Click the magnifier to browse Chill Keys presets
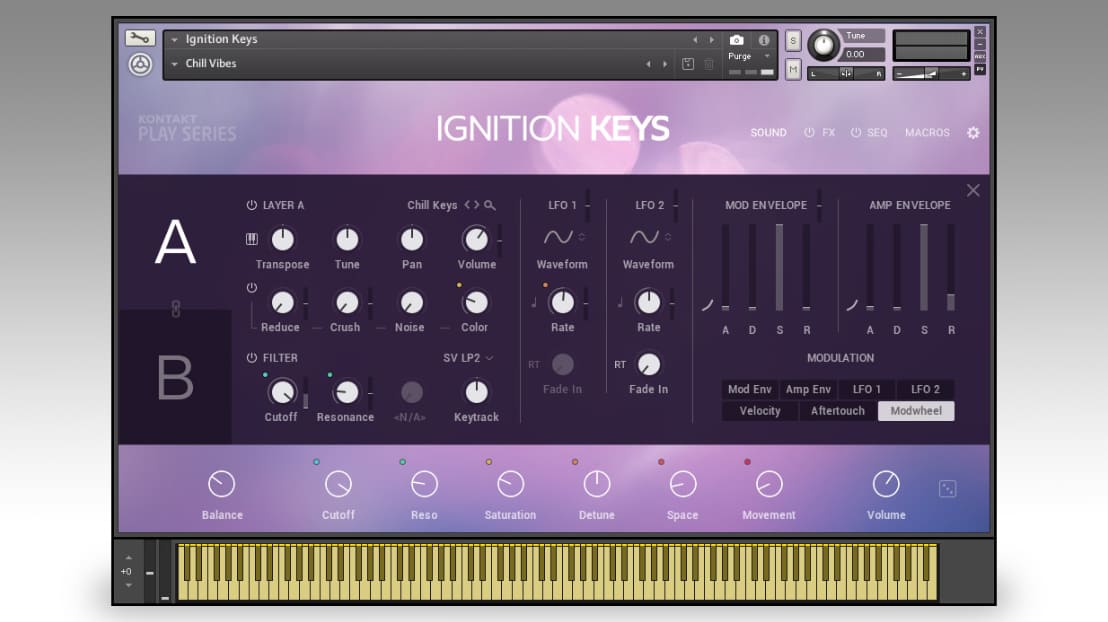The height and width of the screenshot is (622, 1108). click(489, 205)
